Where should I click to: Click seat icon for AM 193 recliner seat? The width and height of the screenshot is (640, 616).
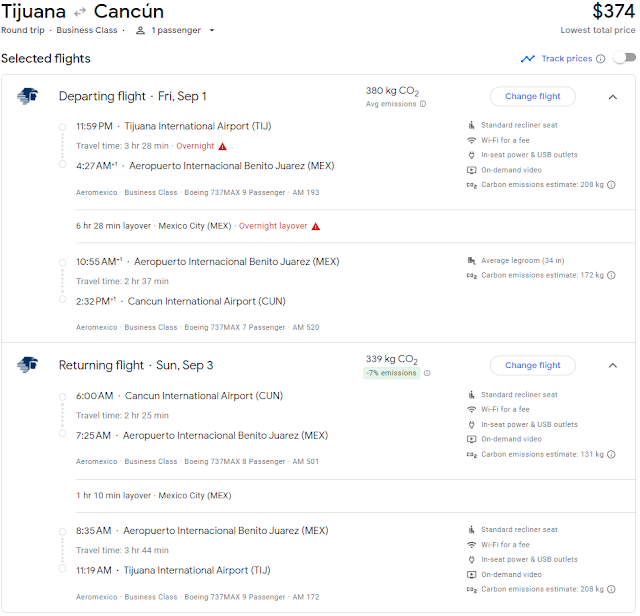coord(473,125)
